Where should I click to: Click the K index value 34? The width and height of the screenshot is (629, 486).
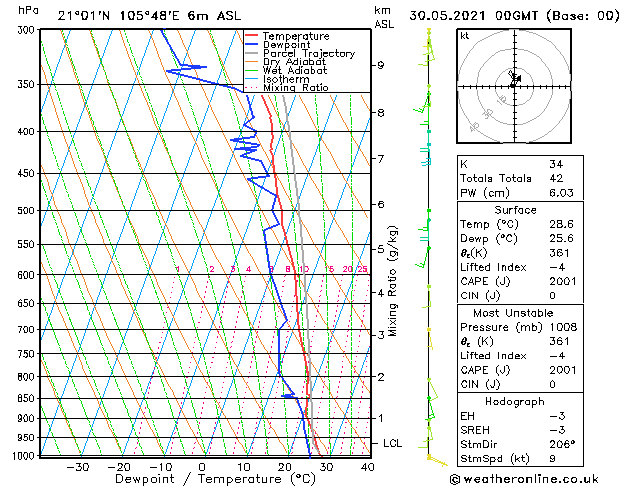coord(556,164)
